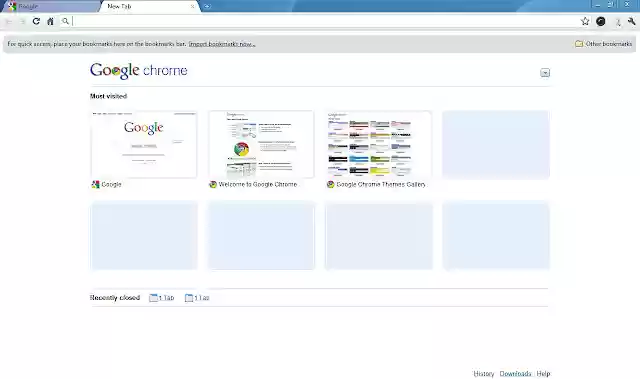The image size is (640, 379).
Task: Open a new tab with plus button
Action: [x=207, y=6]
